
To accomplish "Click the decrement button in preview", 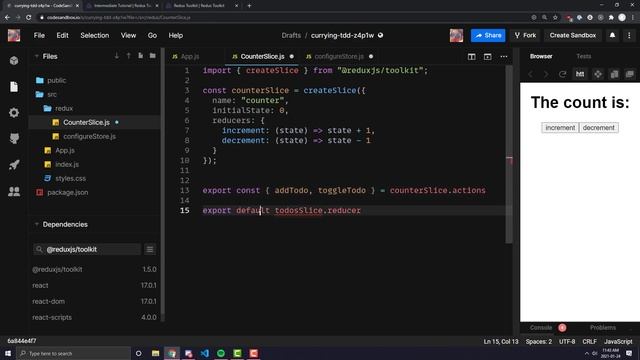I will 598,128.
